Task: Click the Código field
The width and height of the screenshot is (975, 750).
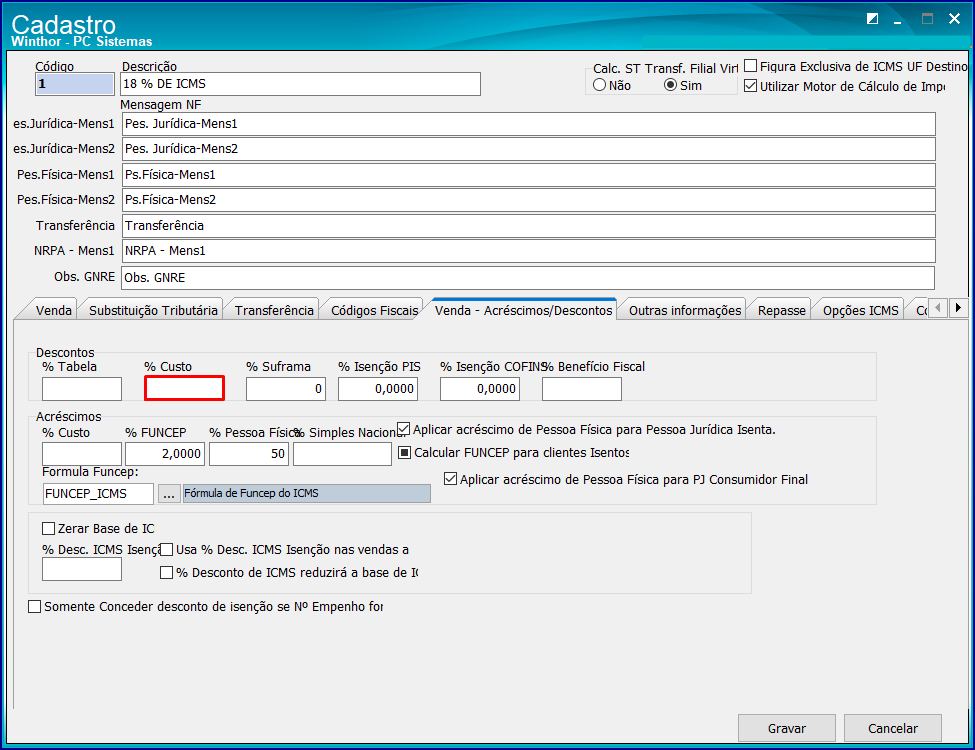Action: [75, 84]
